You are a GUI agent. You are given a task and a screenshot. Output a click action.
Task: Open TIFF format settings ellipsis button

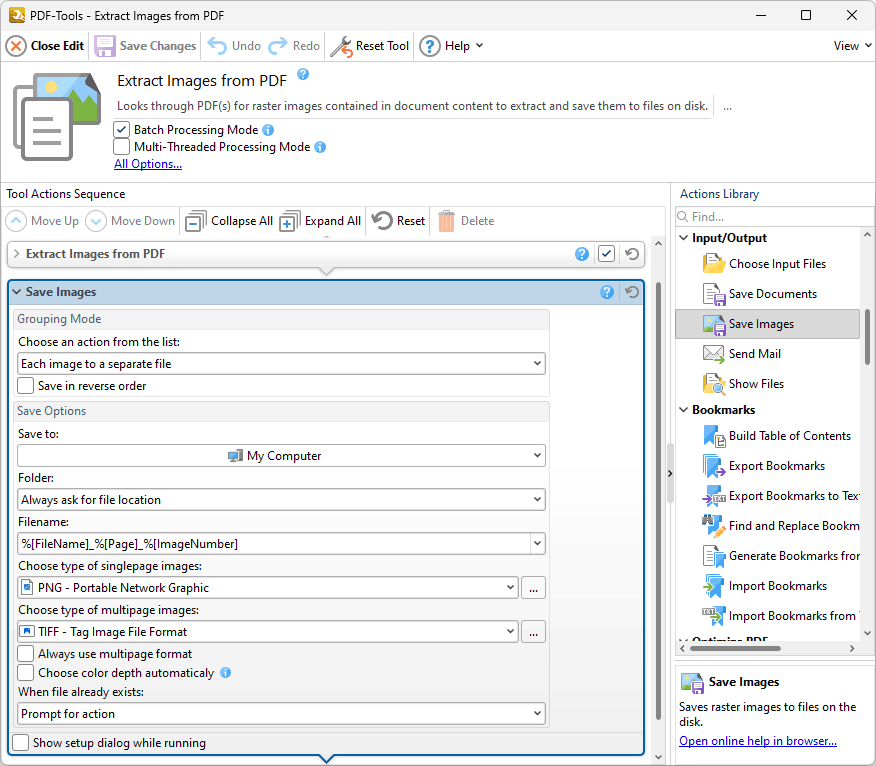coord(534,632)
